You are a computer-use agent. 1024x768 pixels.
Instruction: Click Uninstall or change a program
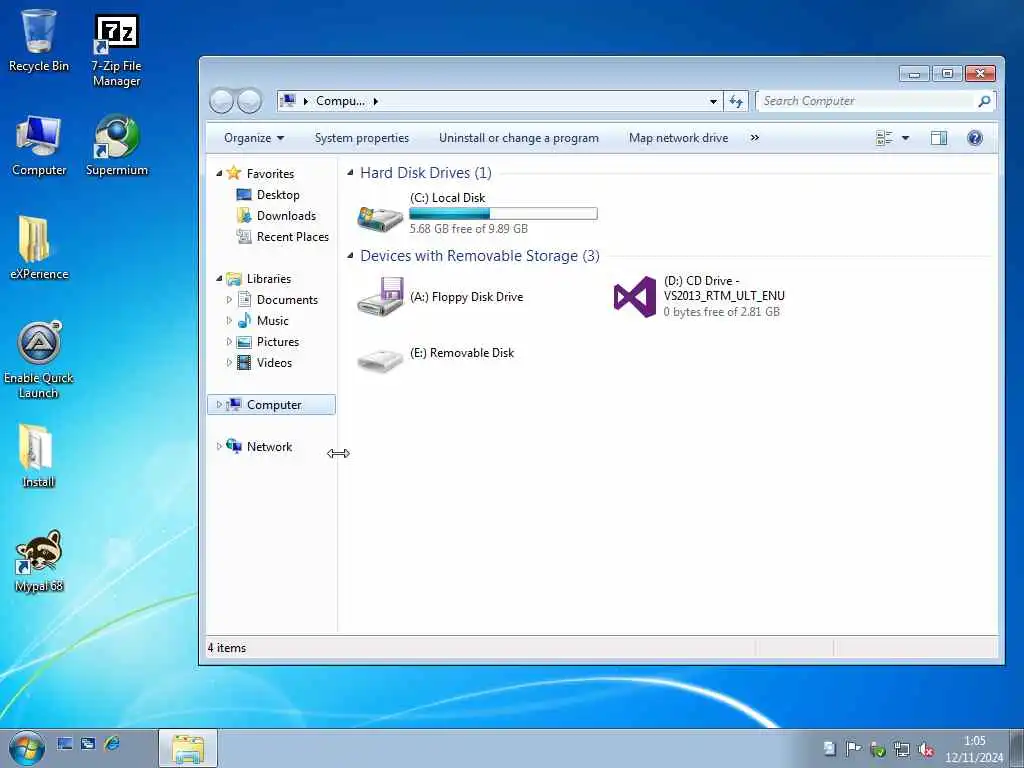click(x=519, y=138)
